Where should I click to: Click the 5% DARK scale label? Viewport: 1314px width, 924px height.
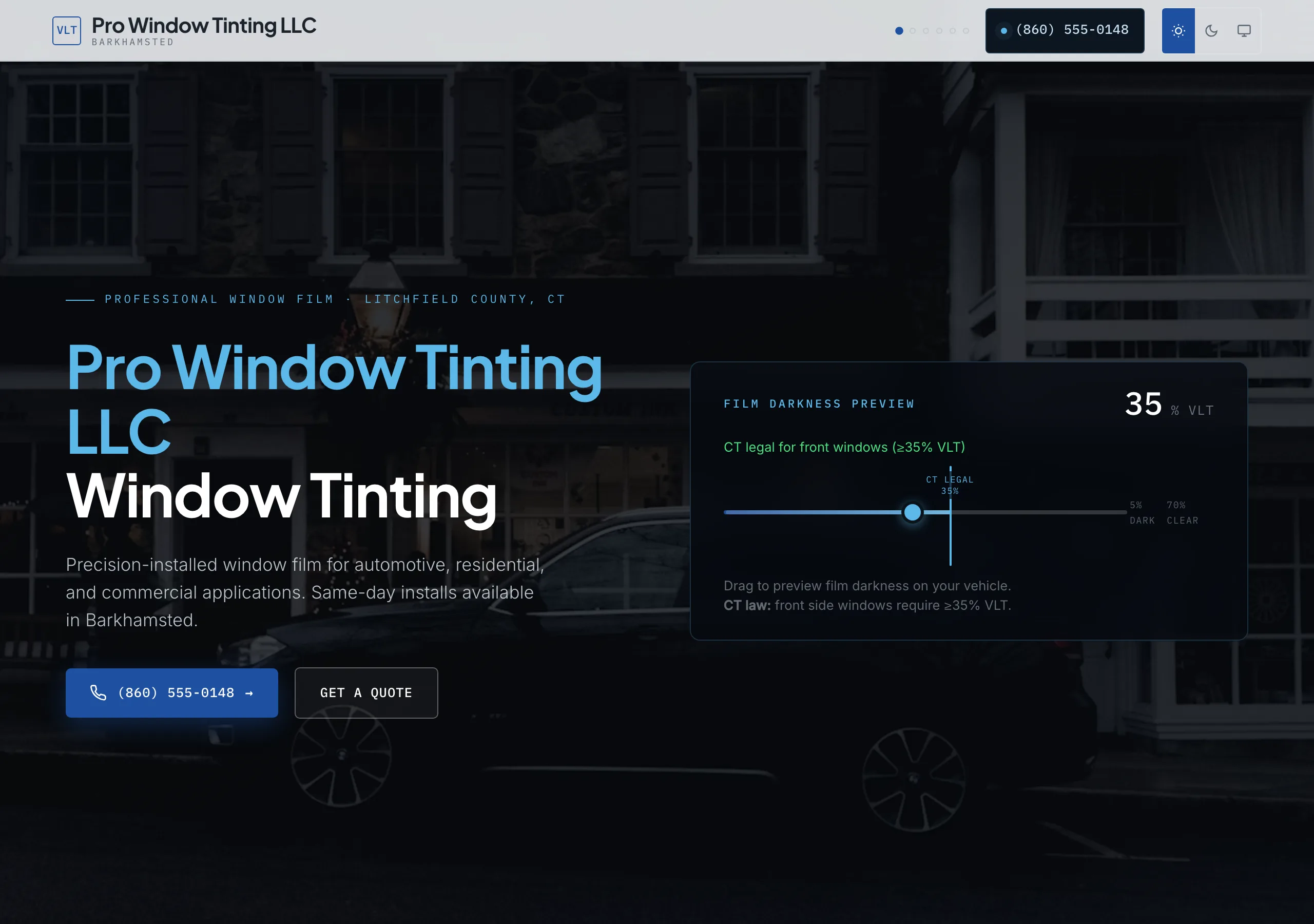1142,512
